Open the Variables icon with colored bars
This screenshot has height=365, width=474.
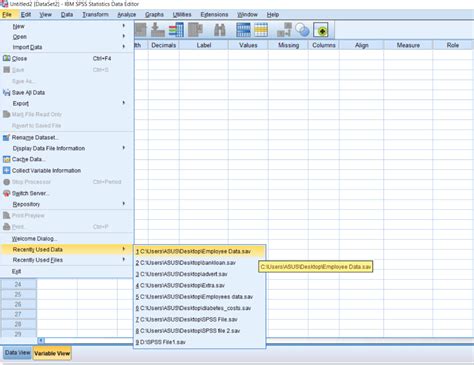tap(176, 30)
